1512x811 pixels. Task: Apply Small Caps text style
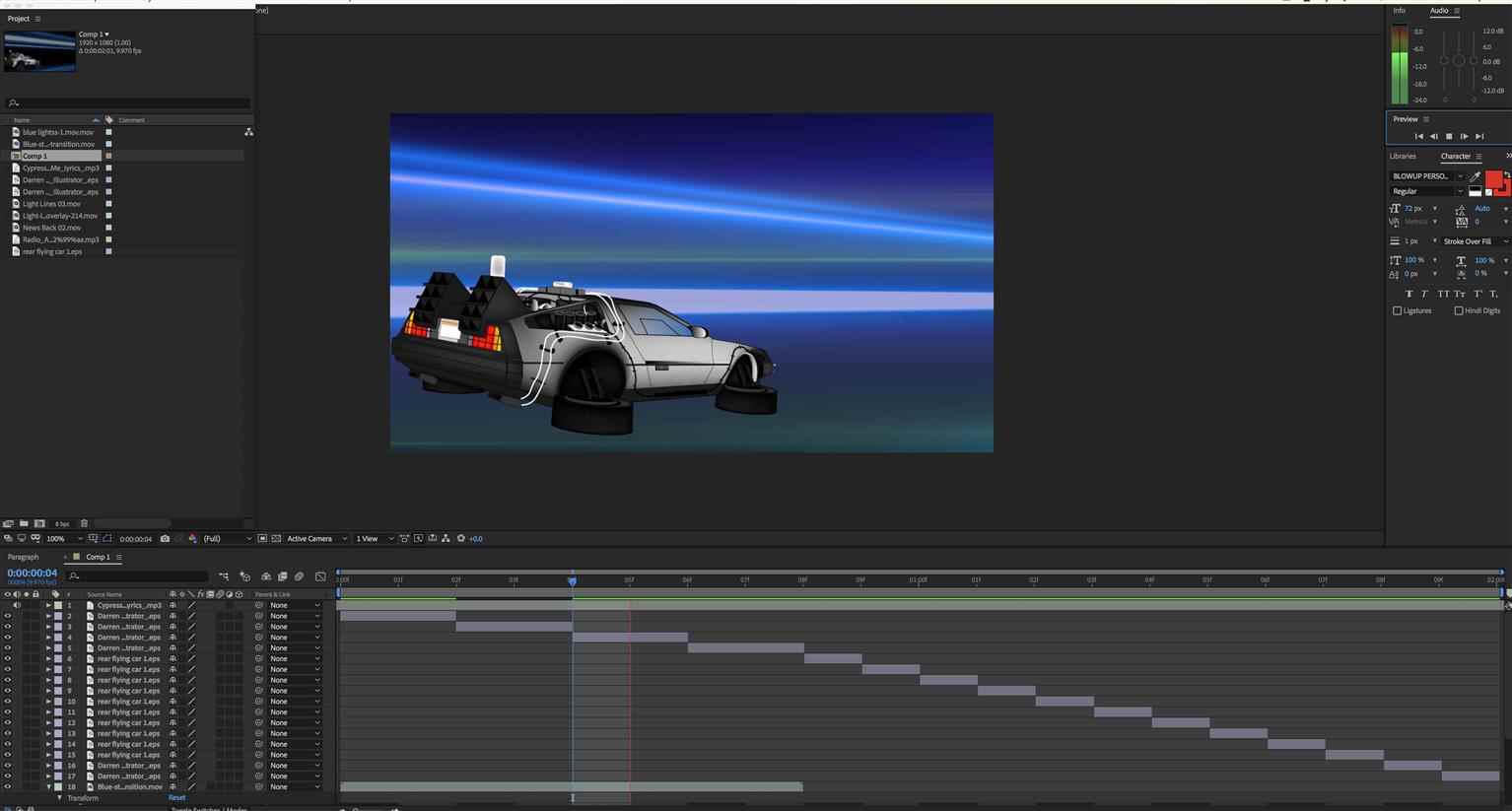coord(1459,294)
